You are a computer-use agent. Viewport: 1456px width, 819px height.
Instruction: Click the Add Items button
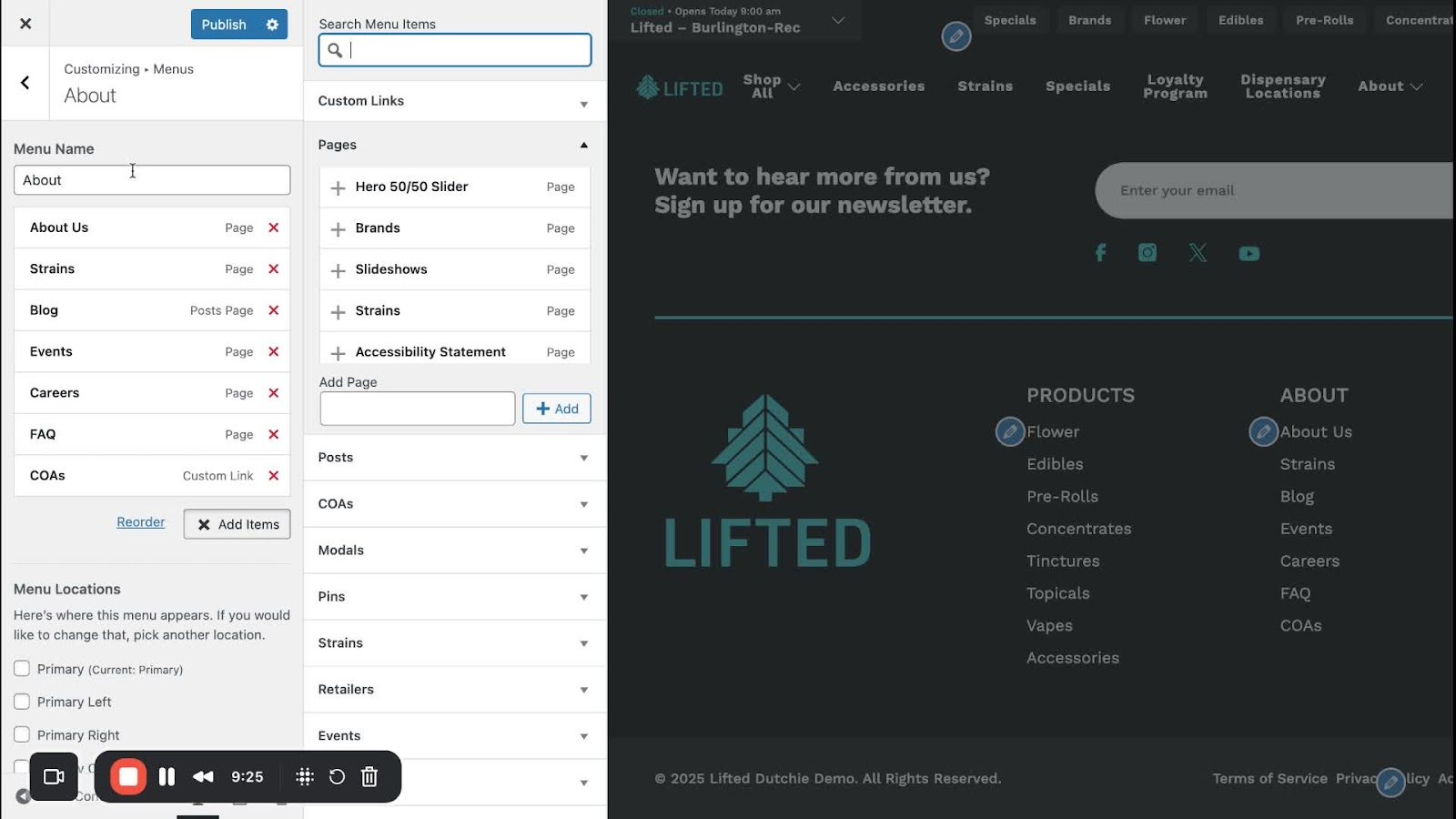[237, 524]
